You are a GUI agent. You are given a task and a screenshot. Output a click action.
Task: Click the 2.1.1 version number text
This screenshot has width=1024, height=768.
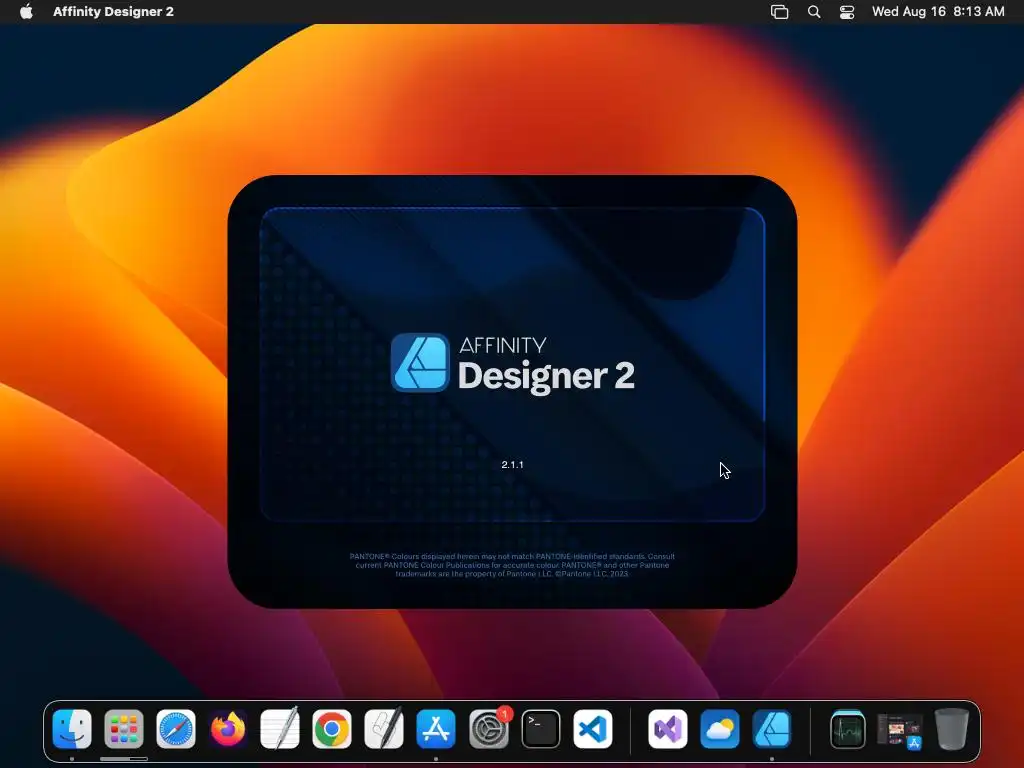tap(513, 465)
